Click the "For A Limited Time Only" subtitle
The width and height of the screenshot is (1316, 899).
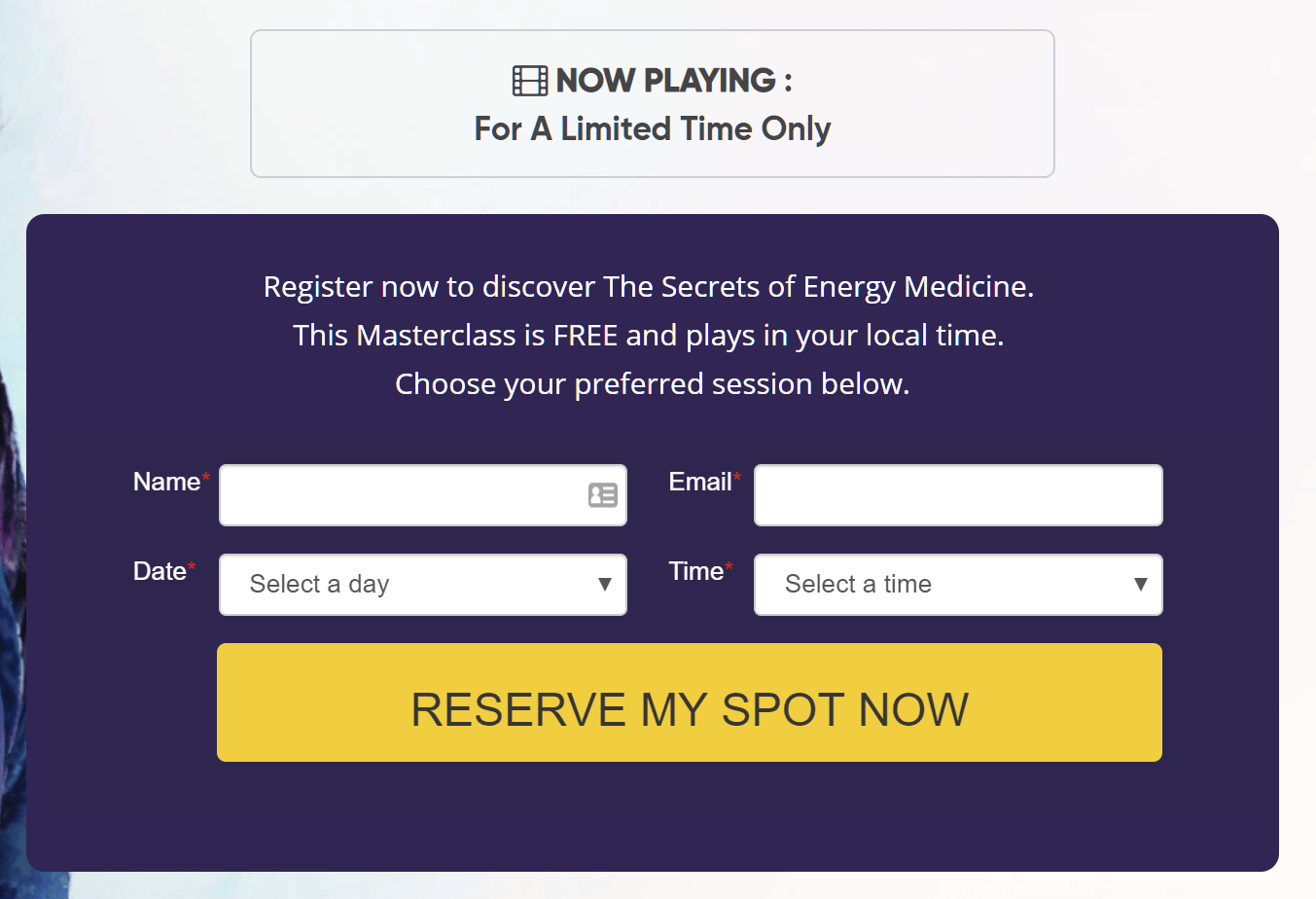[x=653, y=128]
